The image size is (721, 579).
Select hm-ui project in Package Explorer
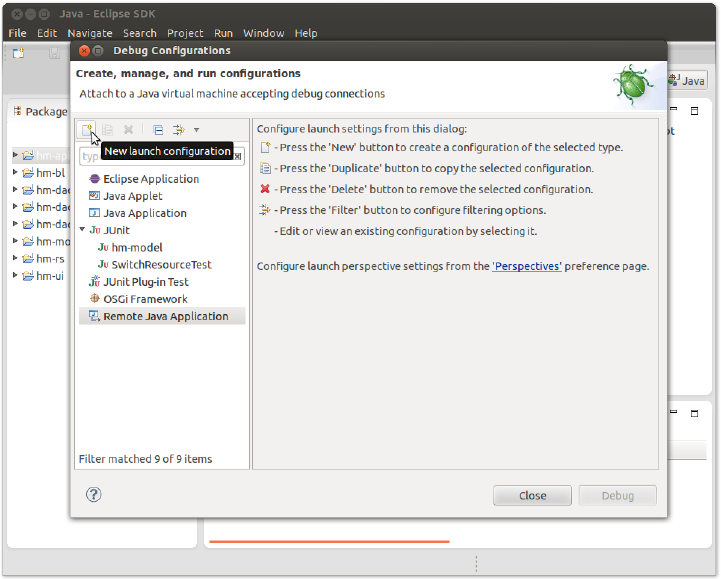pyautogui.click(x=50, y=276)
